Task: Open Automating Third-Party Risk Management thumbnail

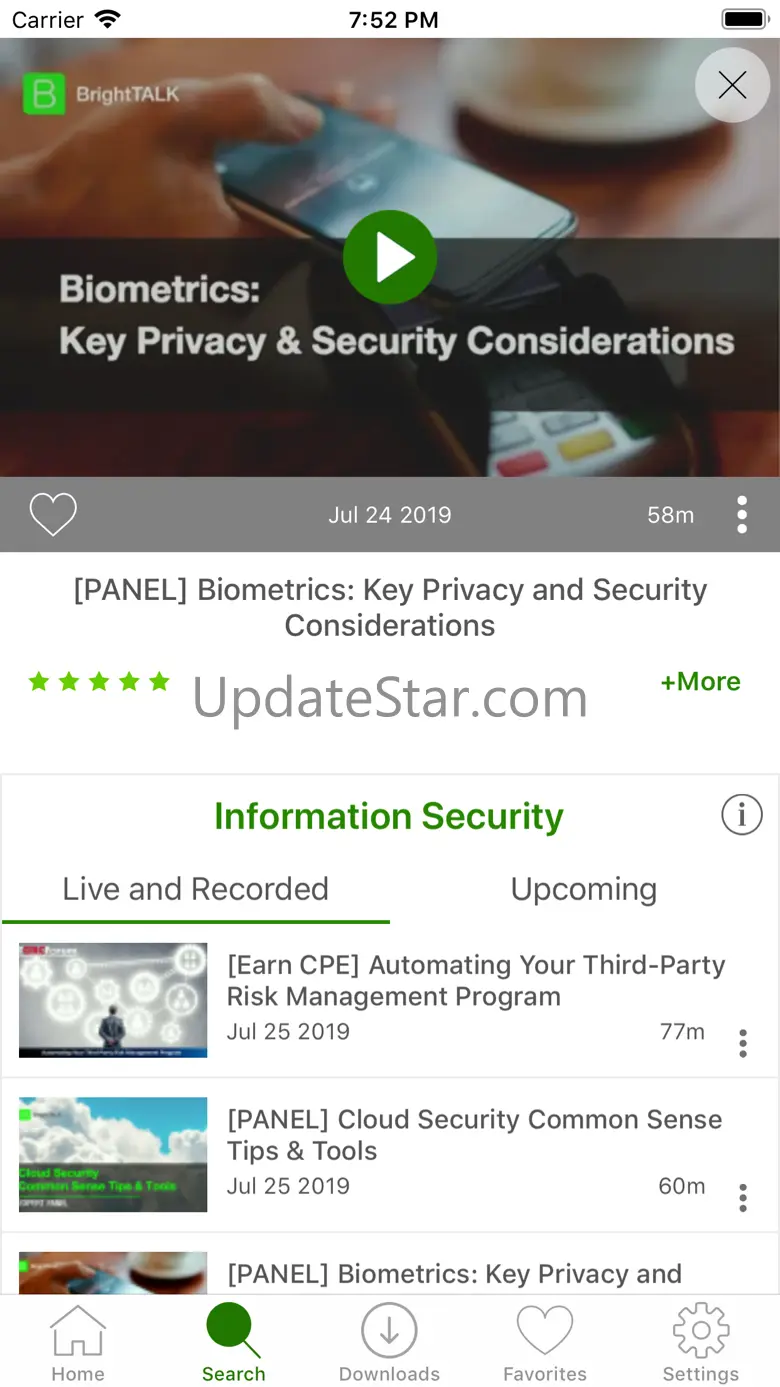Action: click(113, 1000)
